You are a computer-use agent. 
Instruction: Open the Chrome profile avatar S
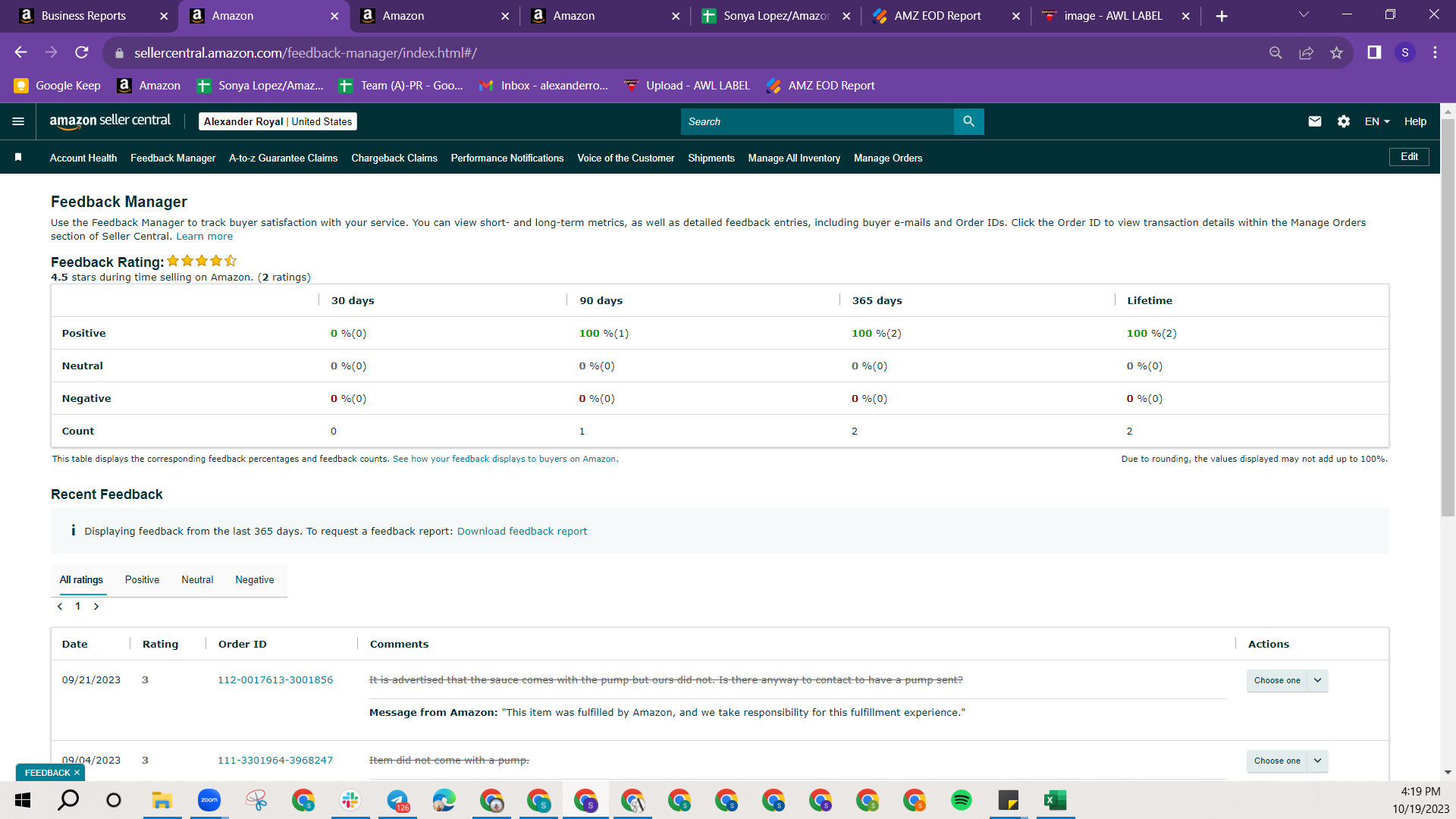pyautogui.click(x=1405, y=52)
